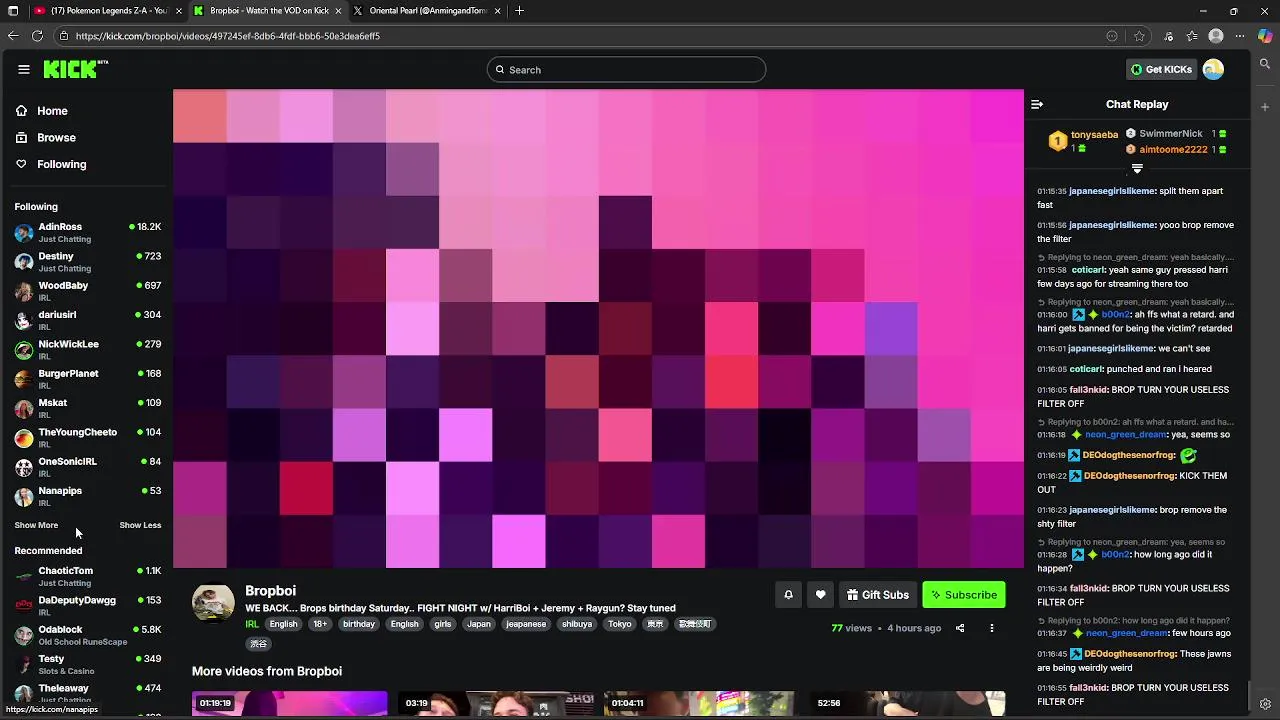The width and height of the screenshot is (1280, 720).
Task: Click Bropboi's channel avatar below the video
Action: (x=213, y=602)
